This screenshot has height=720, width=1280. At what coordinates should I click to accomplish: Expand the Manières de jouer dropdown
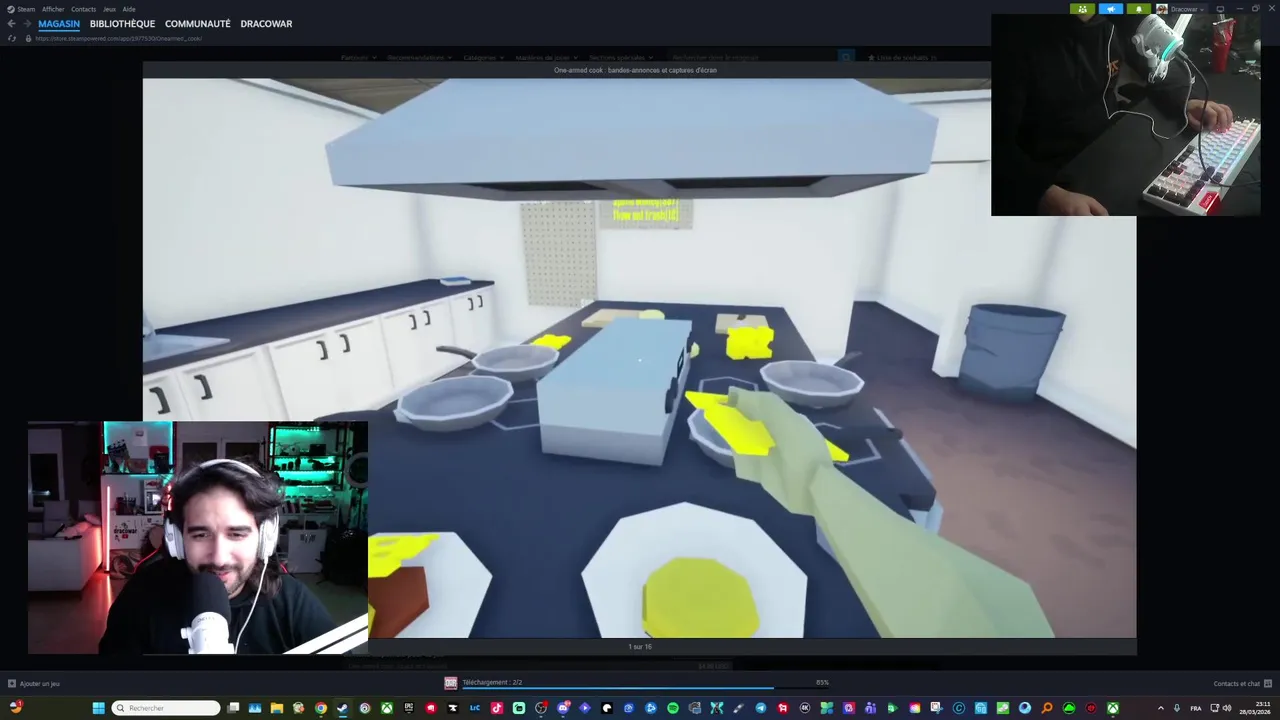(547, 57)
